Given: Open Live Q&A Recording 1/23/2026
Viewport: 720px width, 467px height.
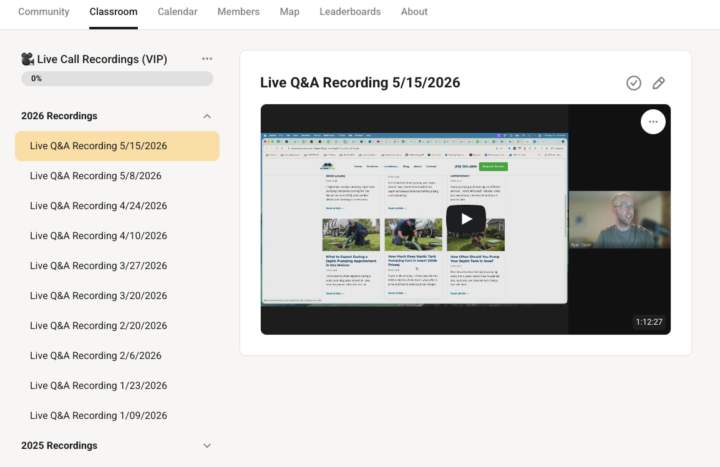Looking at the screenshot, I should click(117, 386).
